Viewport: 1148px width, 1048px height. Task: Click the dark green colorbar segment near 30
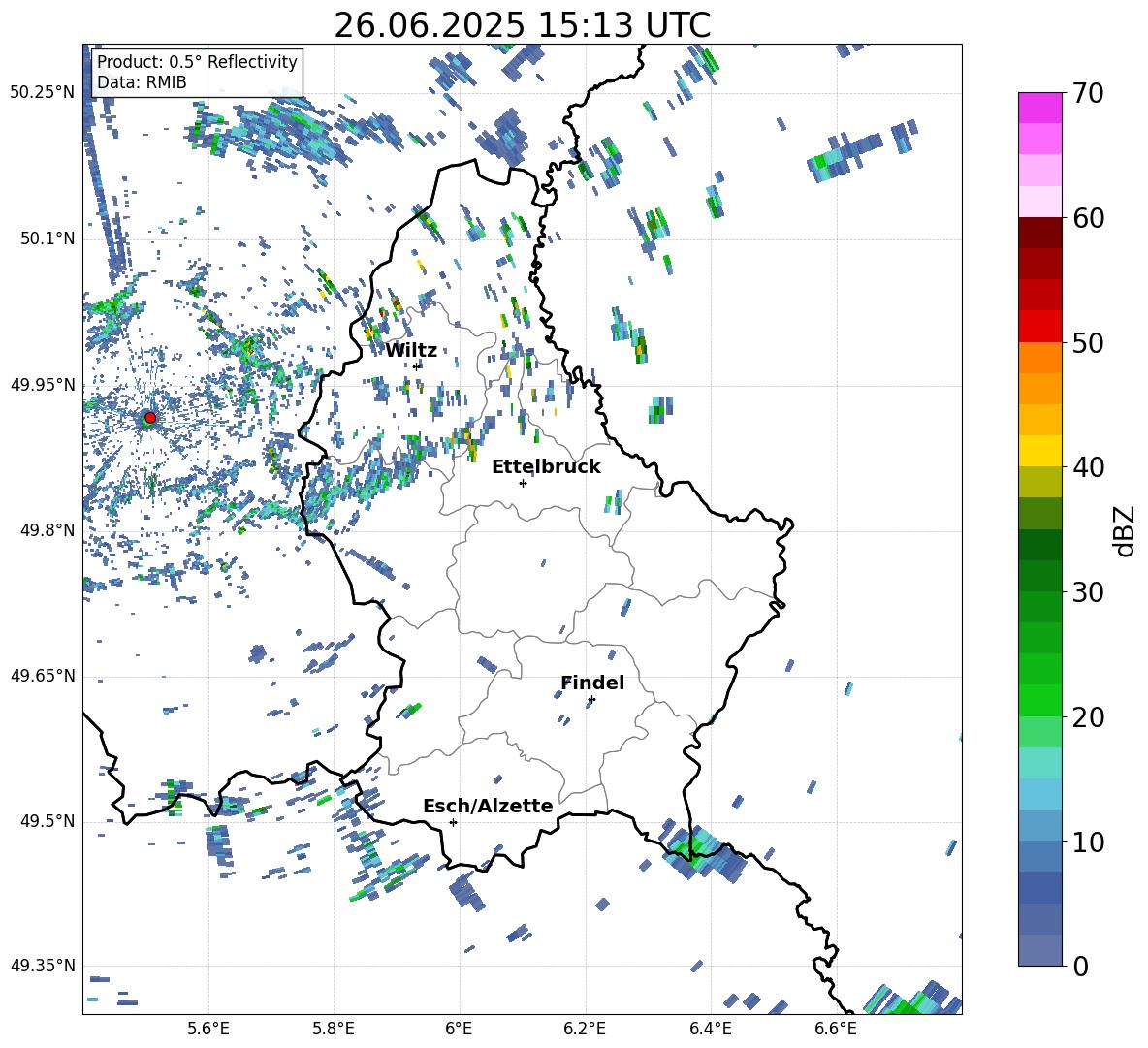coord(1039,576)
